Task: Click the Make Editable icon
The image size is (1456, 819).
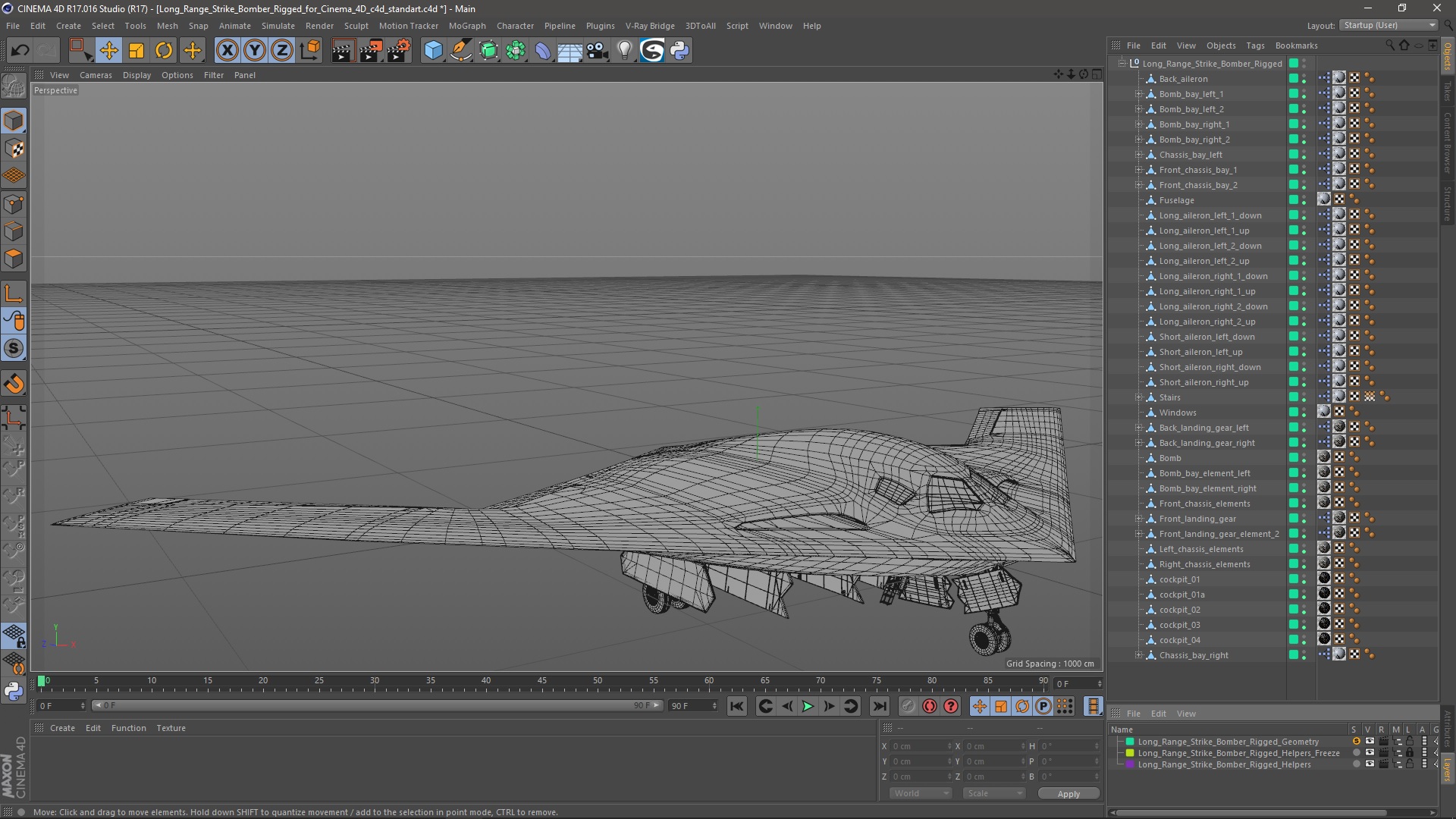Action: coord(14,86)
